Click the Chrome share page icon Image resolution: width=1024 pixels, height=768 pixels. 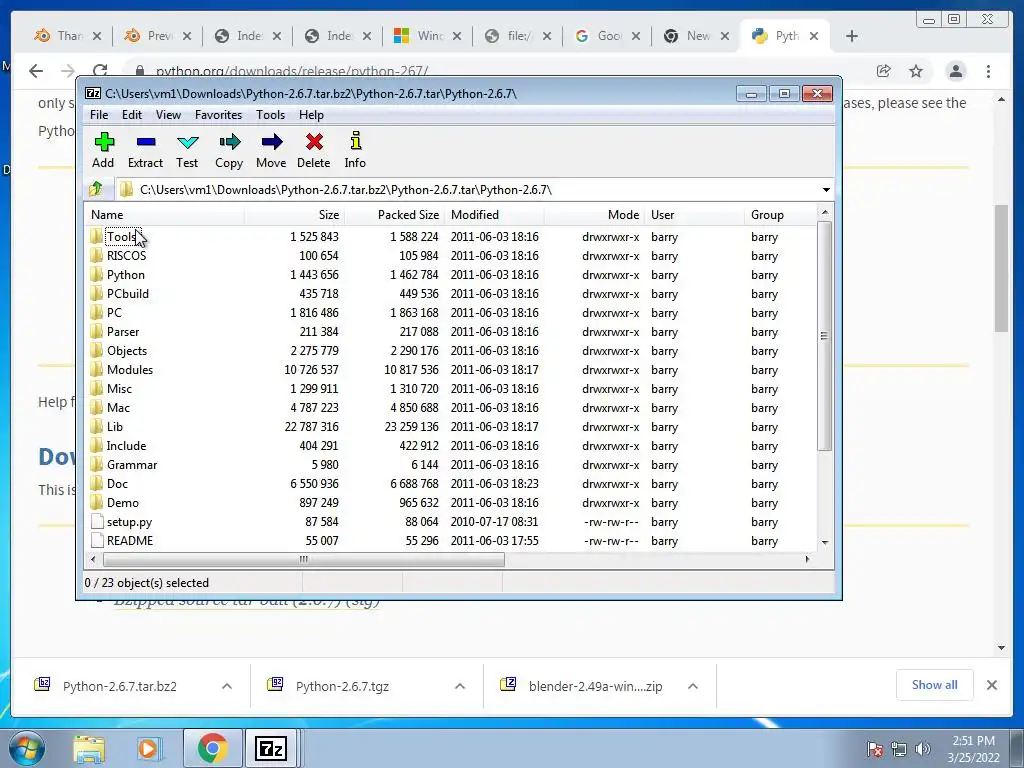[x=884, y=71]
